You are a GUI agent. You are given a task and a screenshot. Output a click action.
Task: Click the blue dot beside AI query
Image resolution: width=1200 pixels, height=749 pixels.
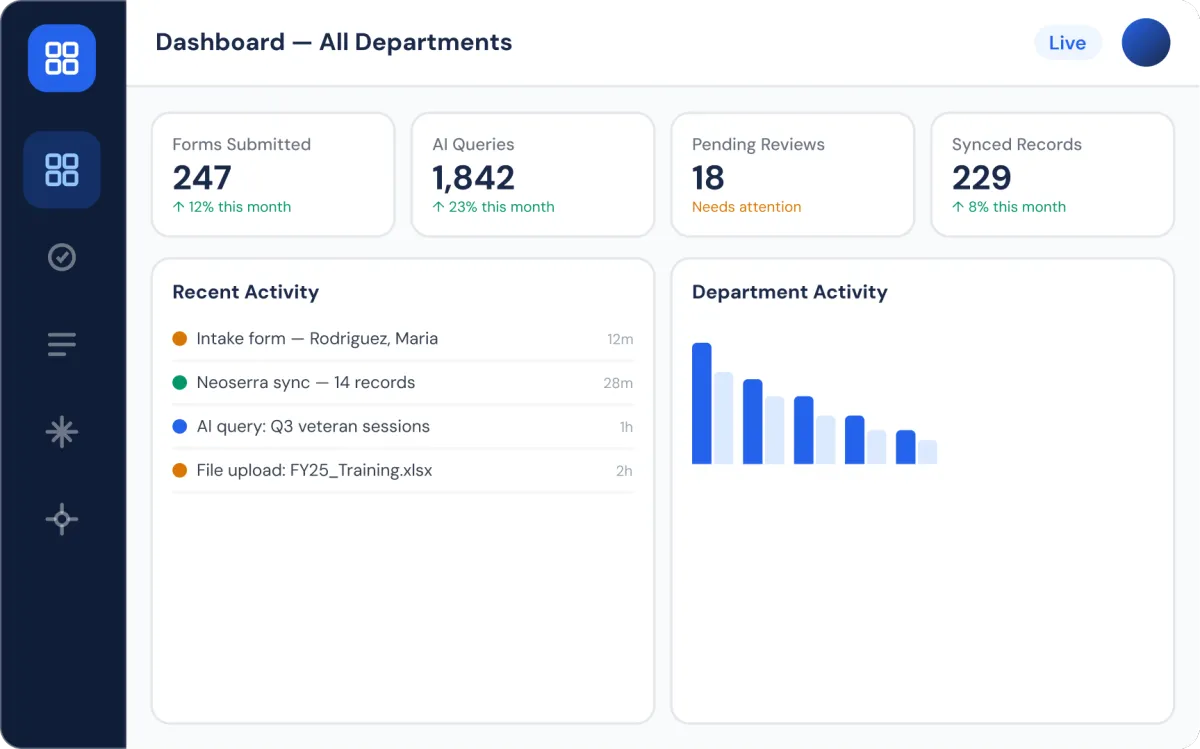tap(180, 427)
